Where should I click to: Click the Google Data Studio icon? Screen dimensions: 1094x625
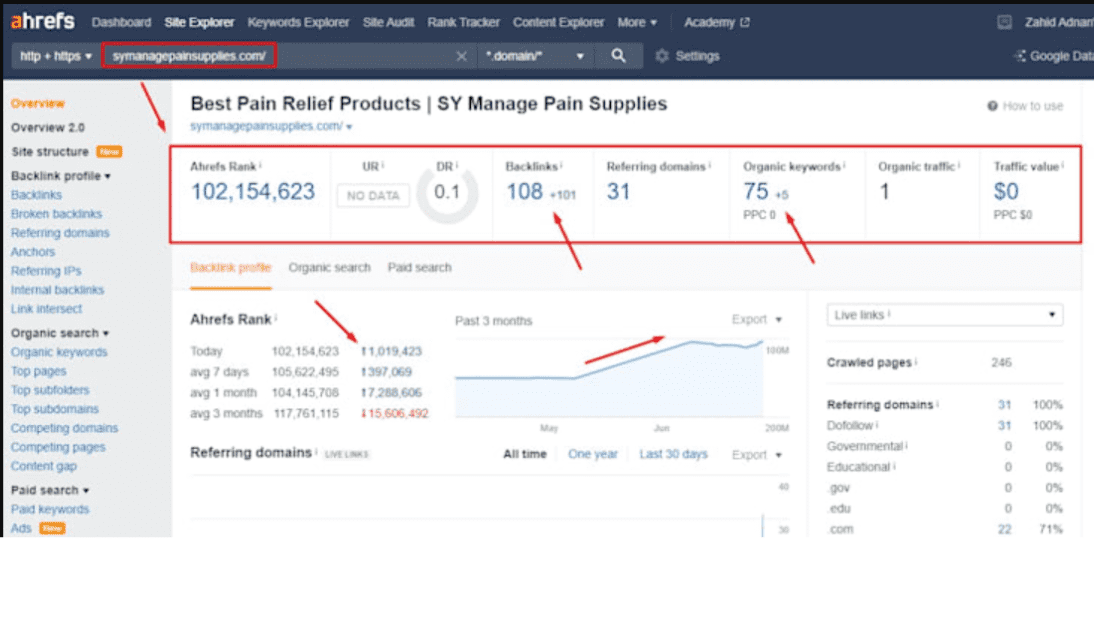click(x=1020, y=56)
